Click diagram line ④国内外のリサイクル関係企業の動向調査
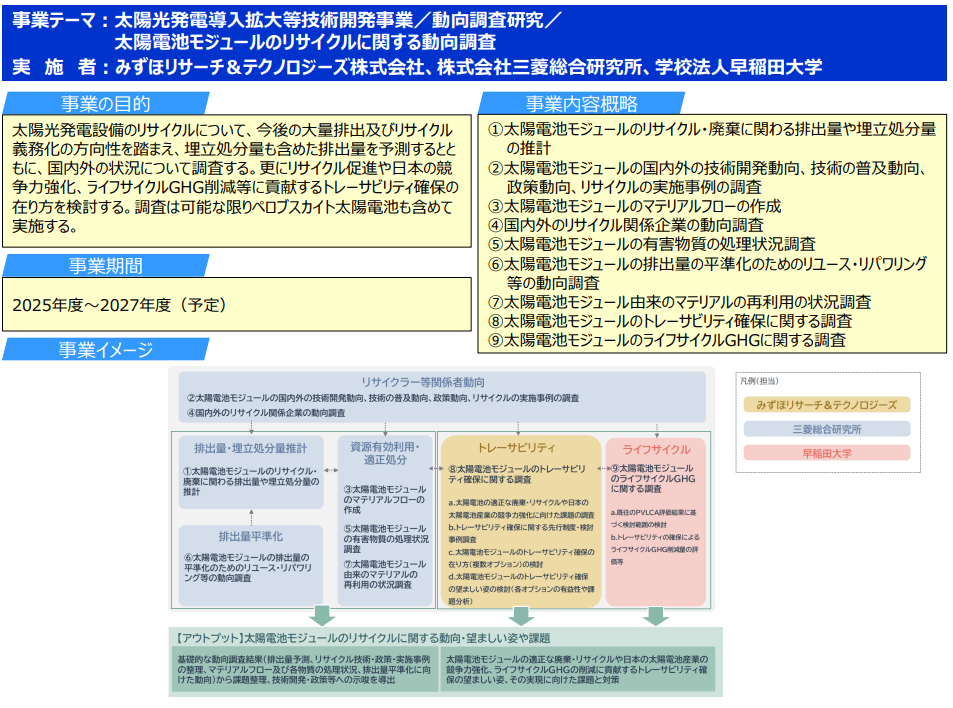The width and height of the screenshot is (953, 708). pos(266,413)
